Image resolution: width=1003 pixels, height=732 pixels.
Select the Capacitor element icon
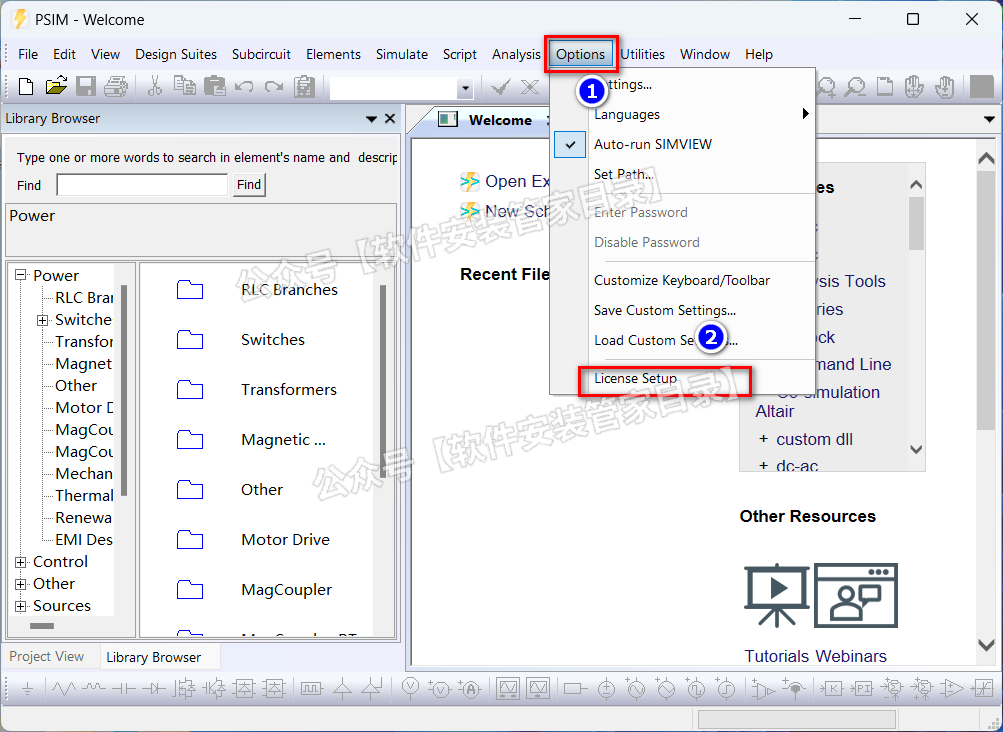click(123, 689)
